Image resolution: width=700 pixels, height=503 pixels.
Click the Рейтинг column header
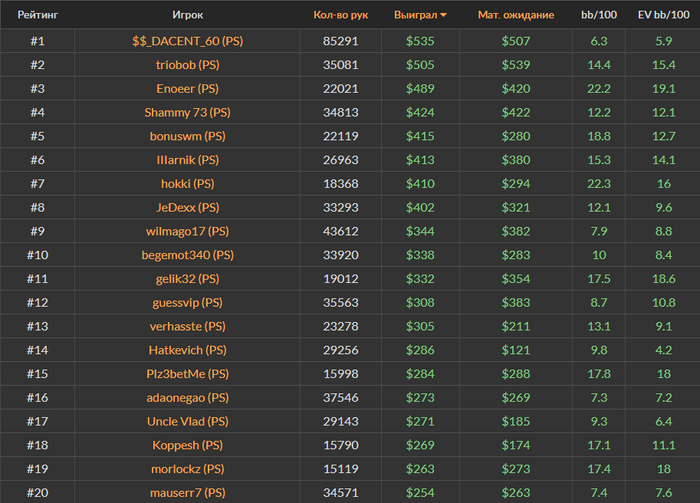[38, 16]
